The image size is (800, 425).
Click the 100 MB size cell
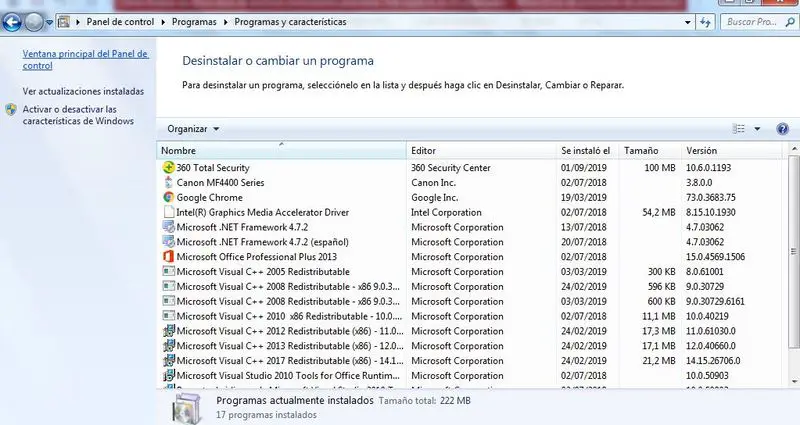(x=660, y=167)
